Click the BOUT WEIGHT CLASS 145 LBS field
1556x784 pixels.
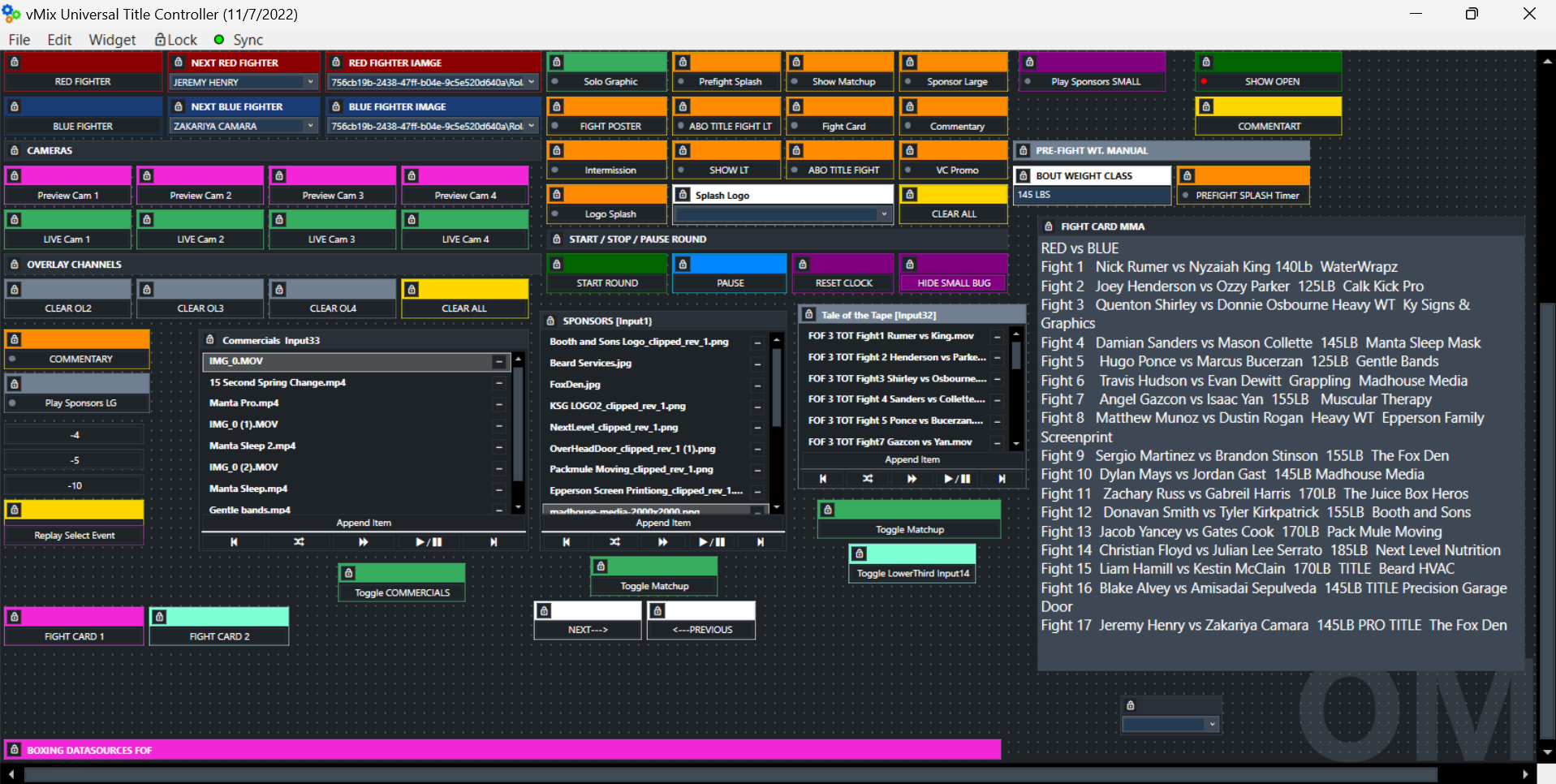tap(1092, 195)
